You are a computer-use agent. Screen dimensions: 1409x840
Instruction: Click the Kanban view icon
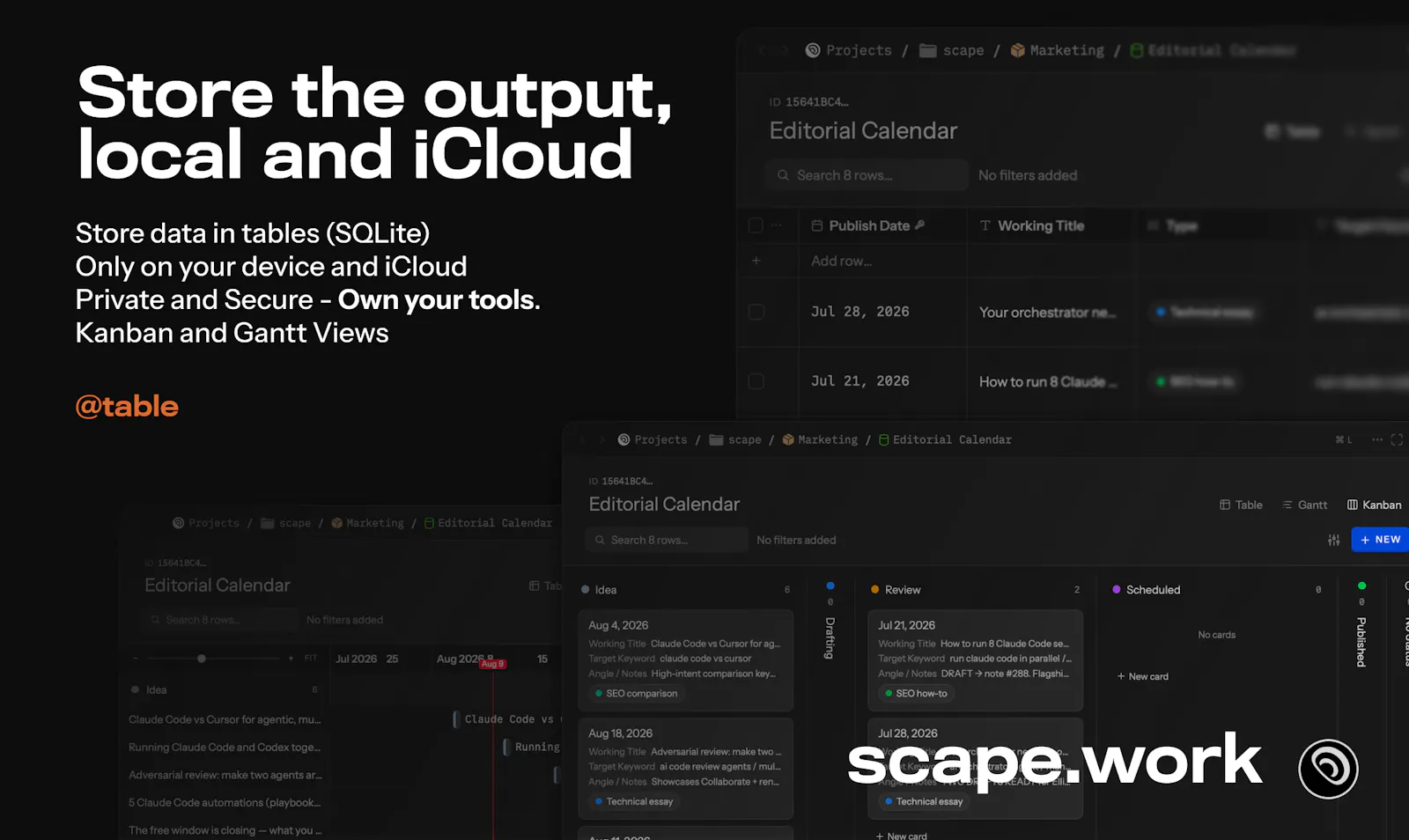[x=1353, y=505]
